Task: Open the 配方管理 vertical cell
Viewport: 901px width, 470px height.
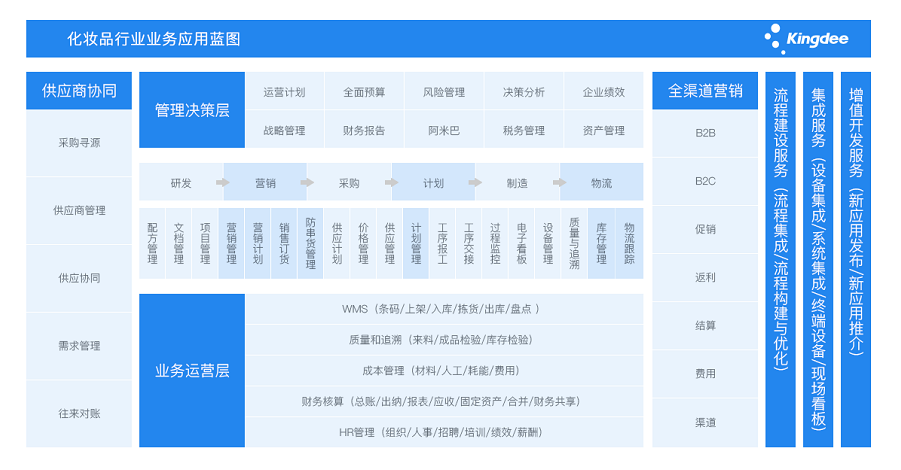Action: tap(152, 244)
